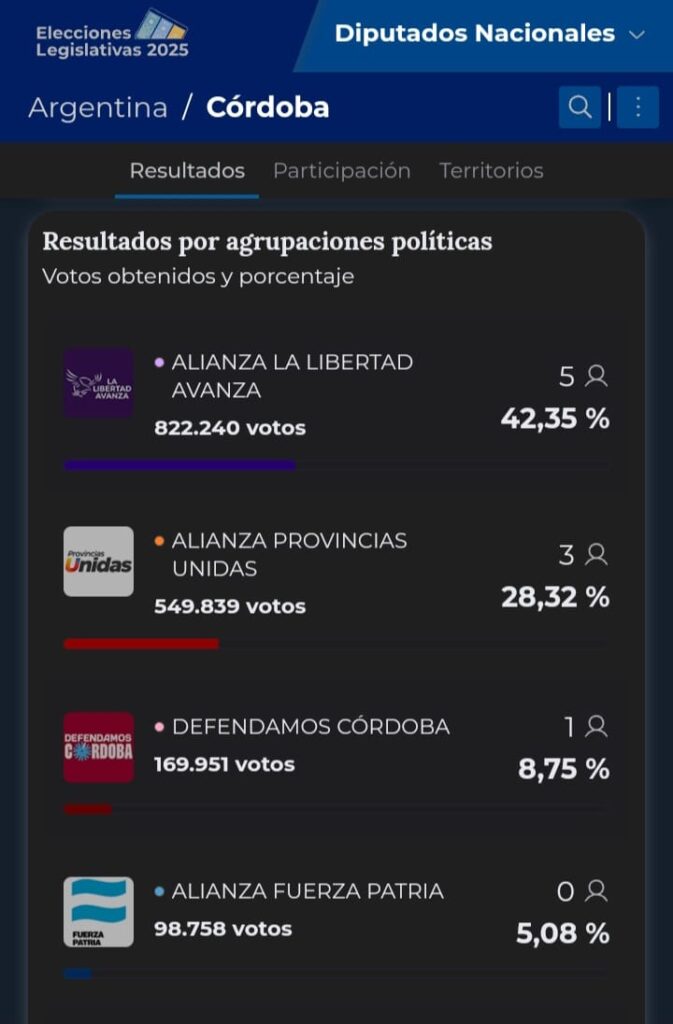Switch to the Territorios tab

[x=491, y=171]
